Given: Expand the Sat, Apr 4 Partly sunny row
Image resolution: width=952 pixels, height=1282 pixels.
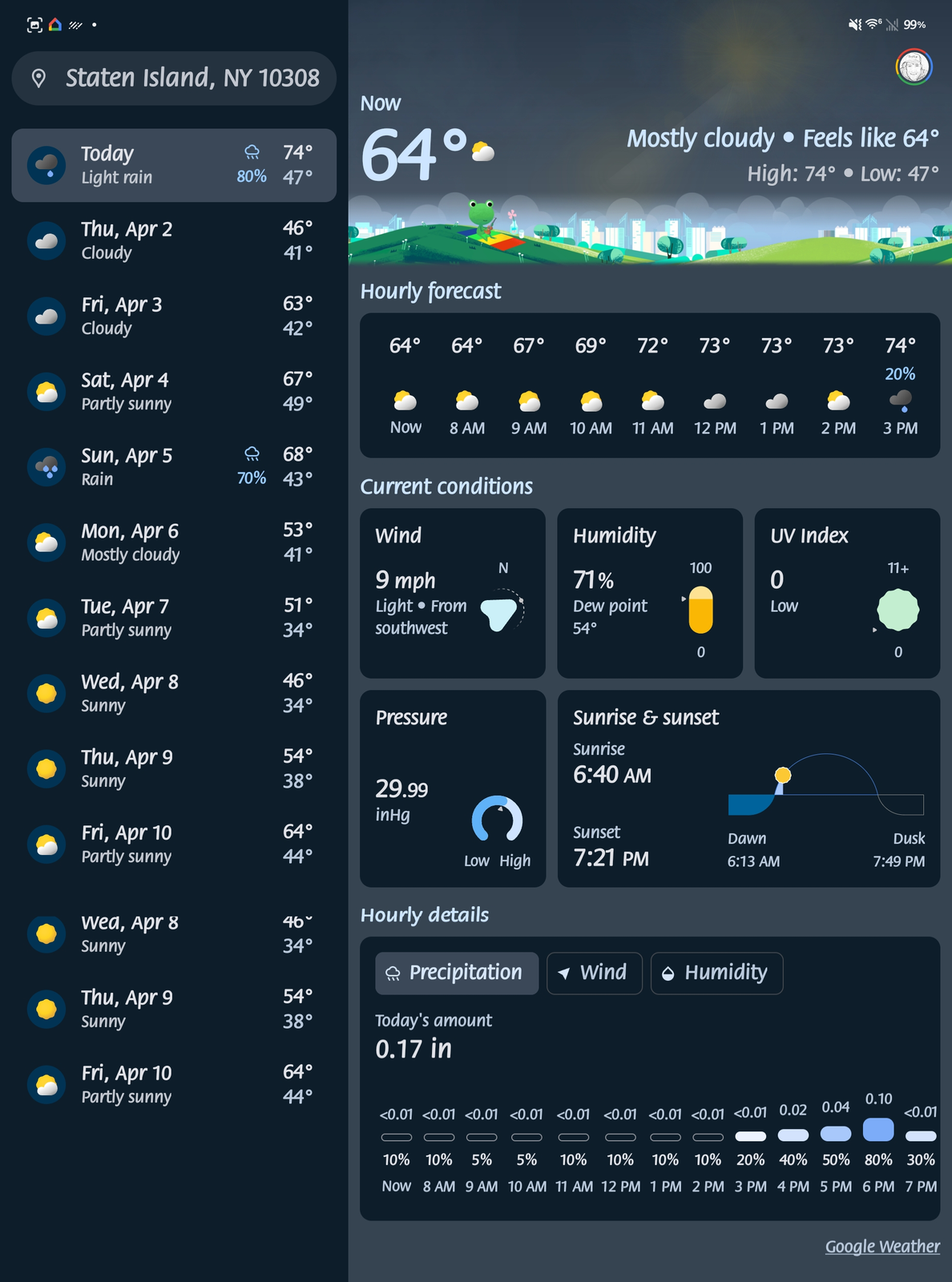Looking at the screenshot, I should (x=174, y=391).
